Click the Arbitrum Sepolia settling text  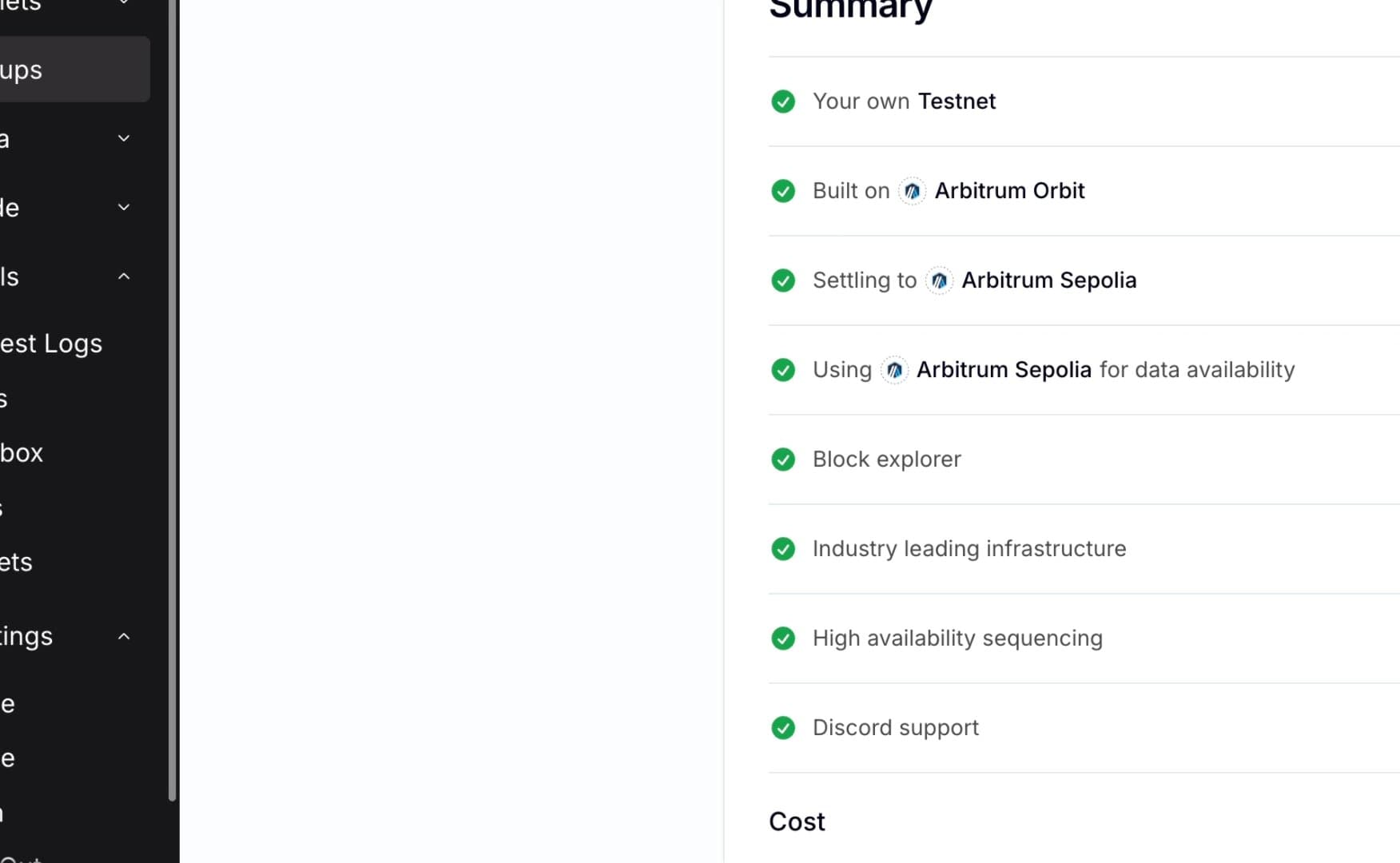pos(1048,280)
